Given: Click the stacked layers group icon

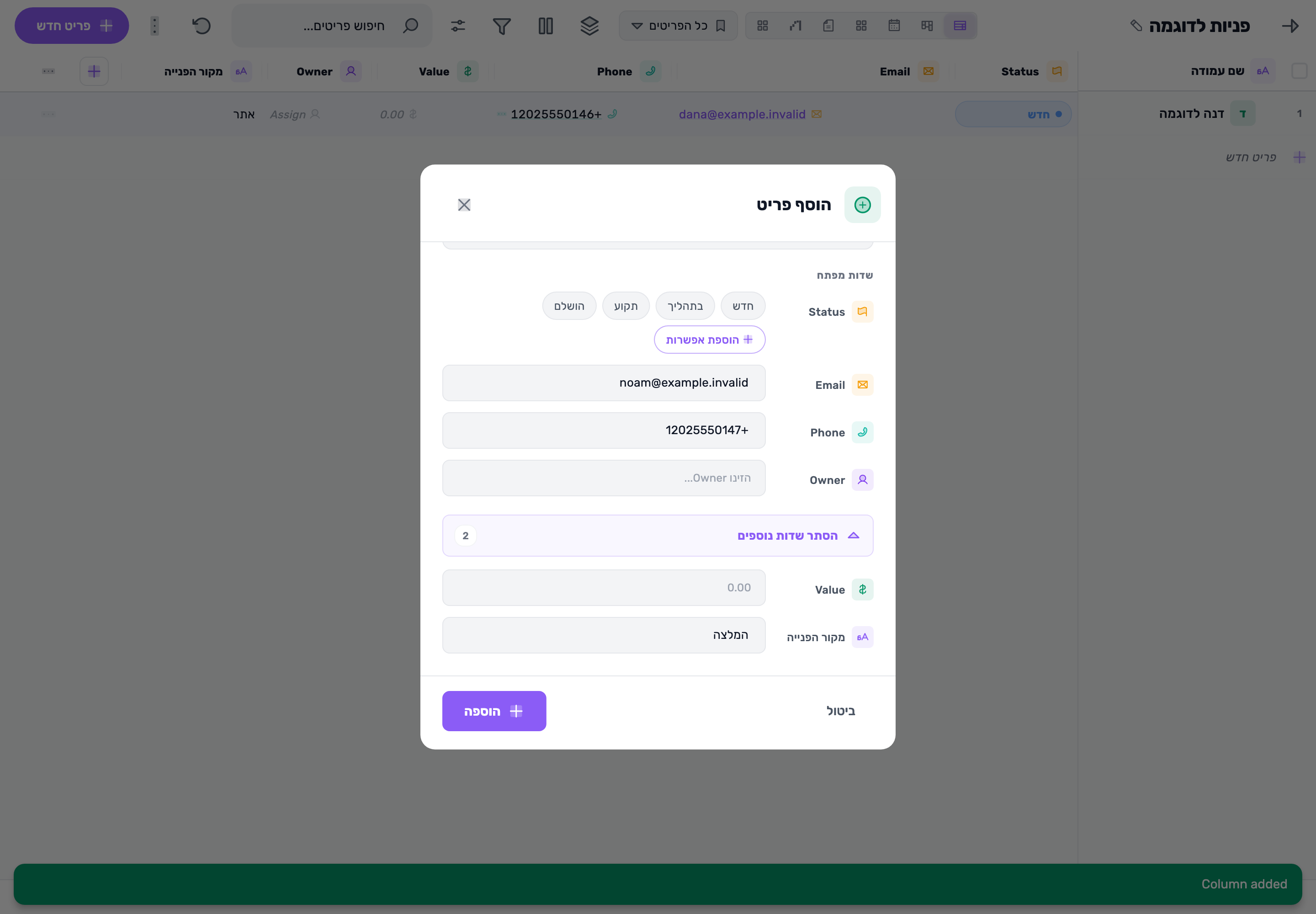Looking at the screenshot, I should (x=589, y=26).
